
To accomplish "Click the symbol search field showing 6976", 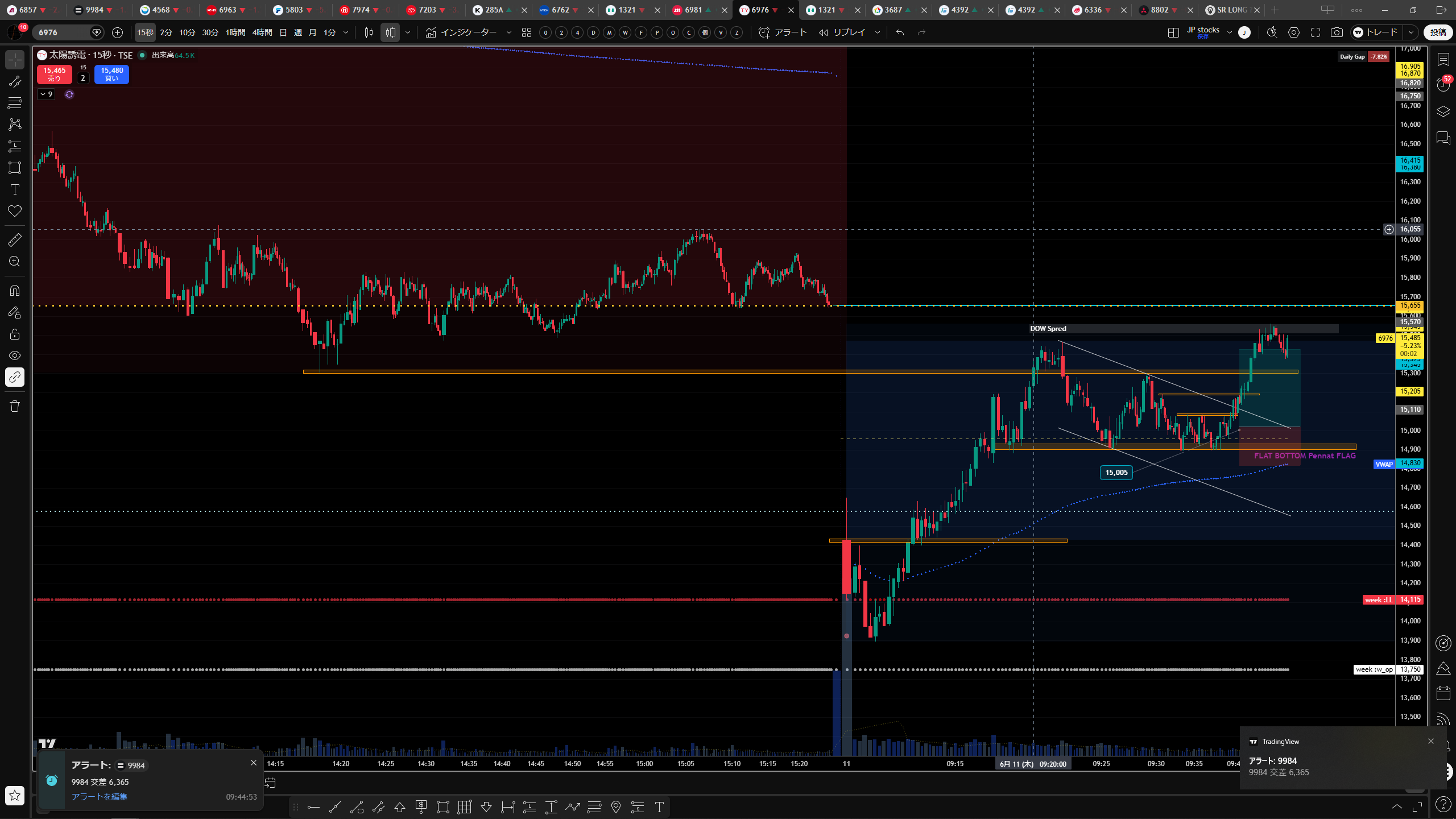I will (x=61, y=32).
